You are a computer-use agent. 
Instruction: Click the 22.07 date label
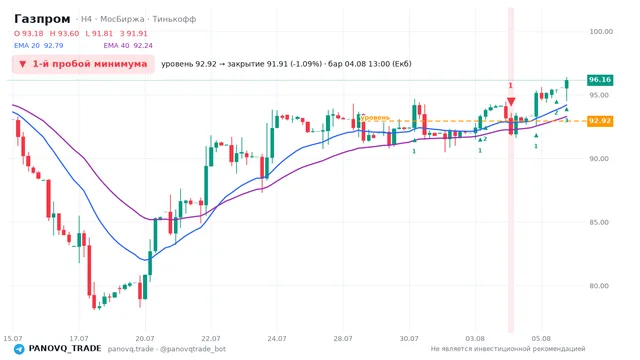coord(211,339)
